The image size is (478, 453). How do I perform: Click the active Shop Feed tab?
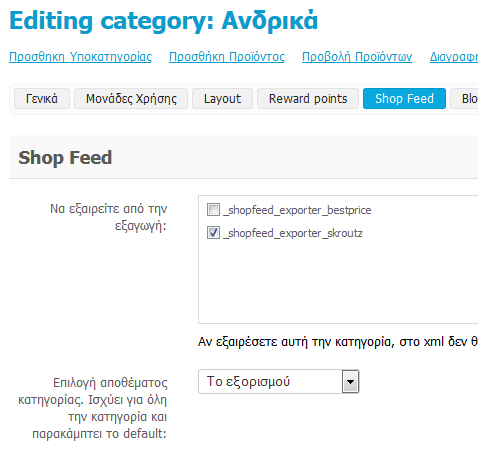tap(404, 99)
